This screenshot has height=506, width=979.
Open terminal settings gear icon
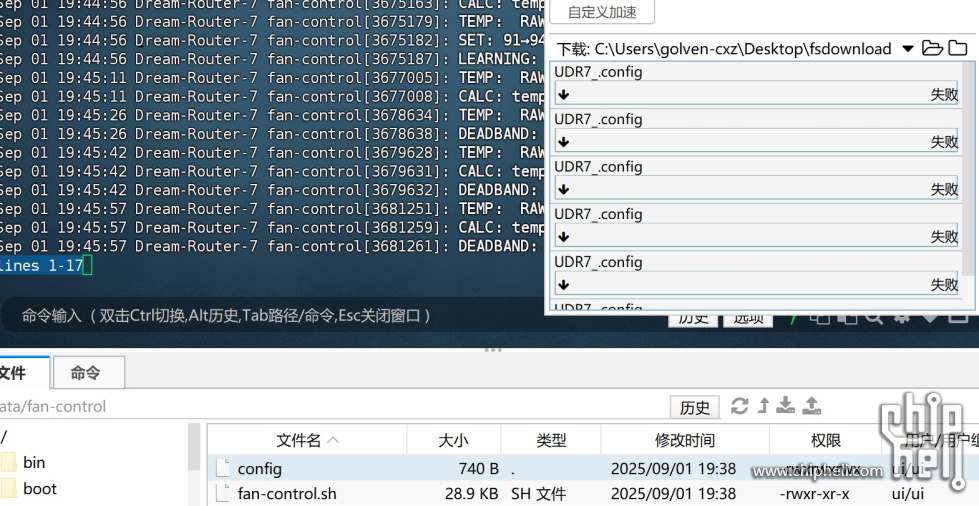point(902,318)
